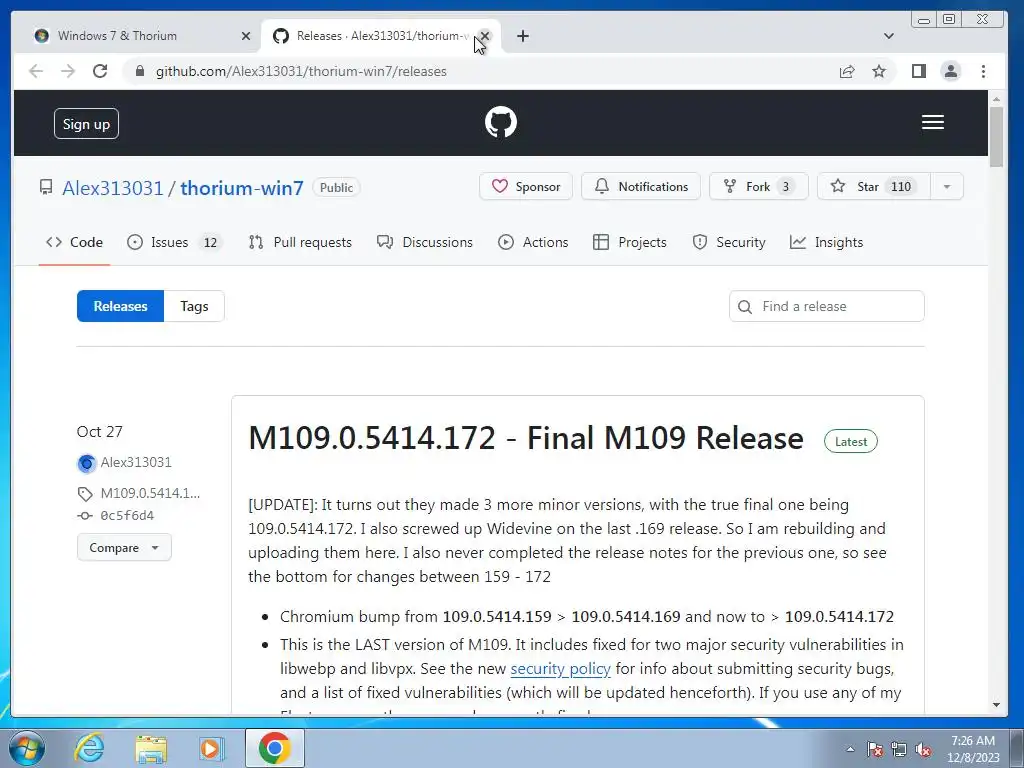
Task: Click the scrollbar down arrow
Action: coord(996,705)
